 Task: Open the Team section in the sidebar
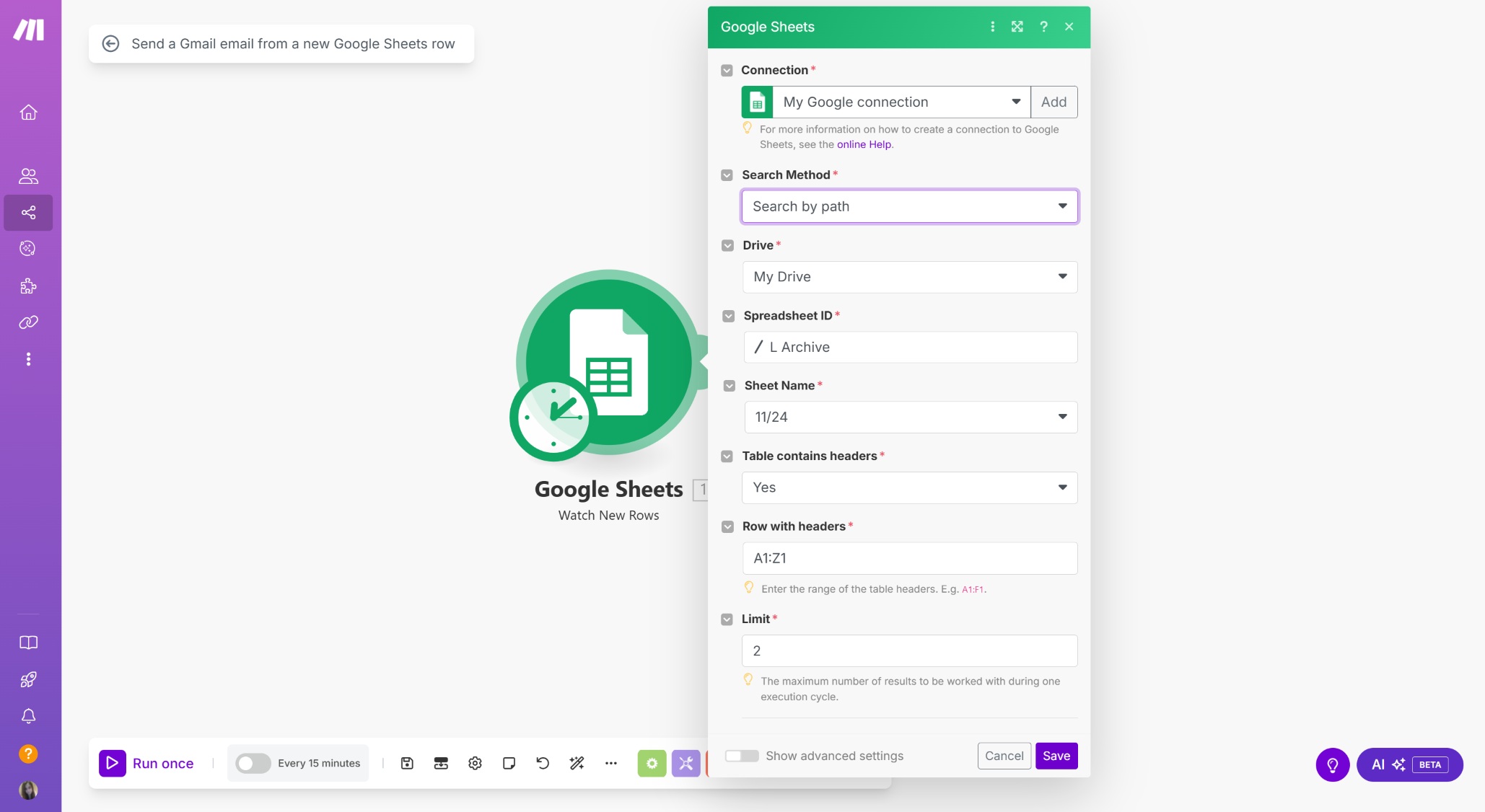point(28,176)
